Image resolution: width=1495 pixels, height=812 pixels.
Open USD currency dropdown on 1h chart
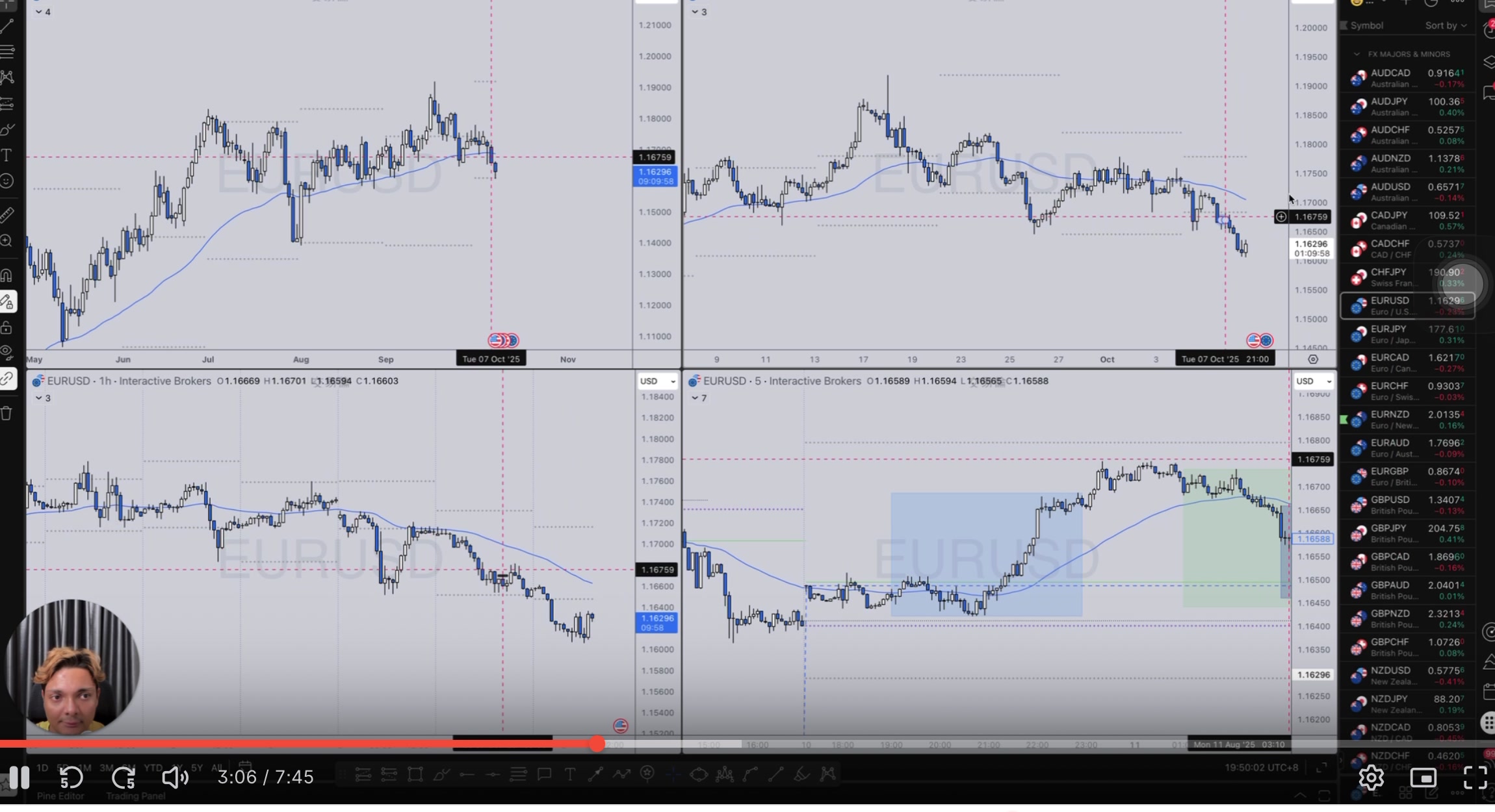pos(657,381)
